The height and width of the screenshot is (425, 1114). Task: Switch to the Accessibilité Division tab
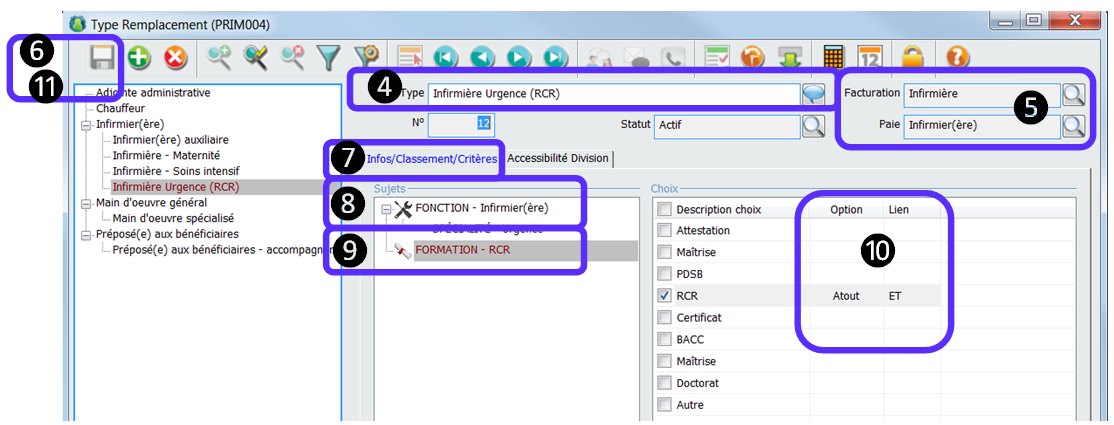[558, 158]
